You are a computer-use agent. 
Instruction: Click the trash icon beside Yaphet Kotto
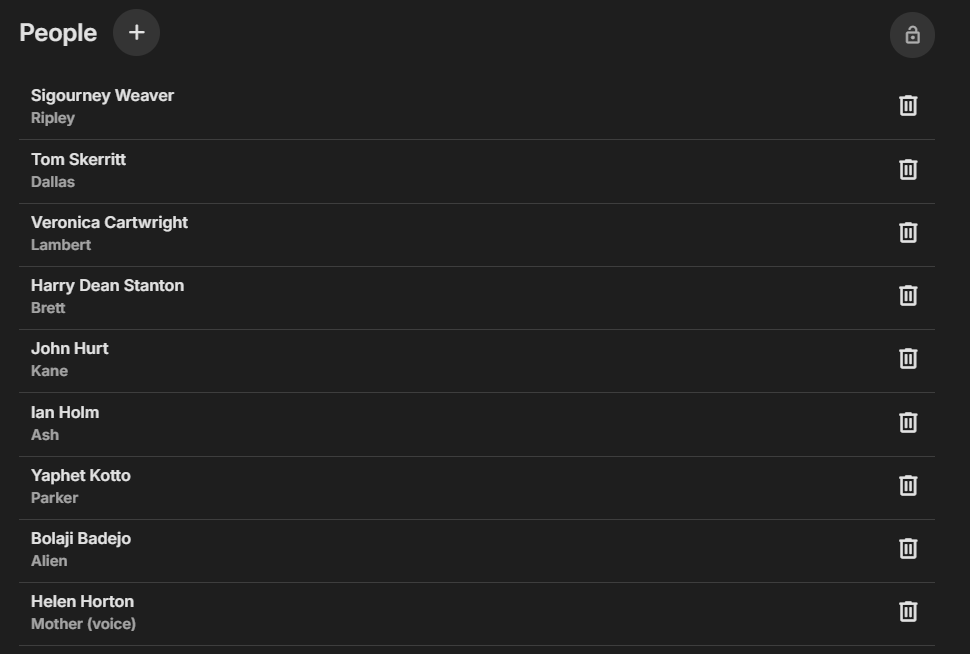(x=908, y=486)
